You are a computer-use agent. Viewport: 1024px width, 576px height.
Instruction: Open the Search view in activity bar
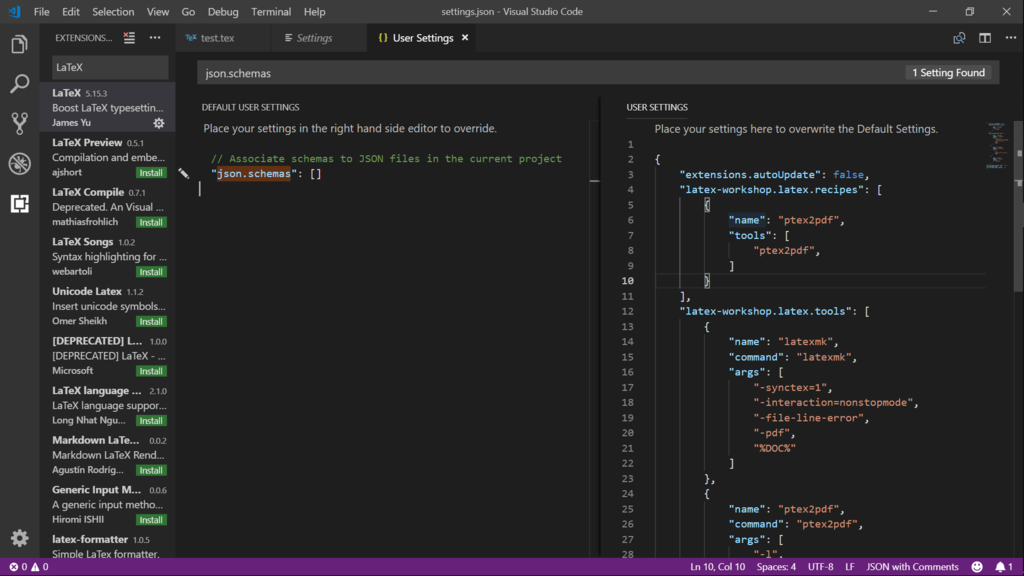[x=20, y=84]
